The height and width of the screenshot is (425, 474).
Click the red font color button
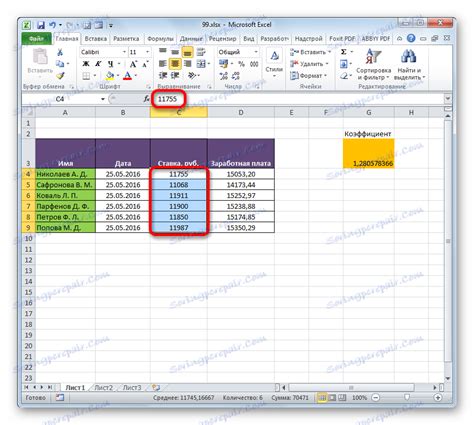127,76
